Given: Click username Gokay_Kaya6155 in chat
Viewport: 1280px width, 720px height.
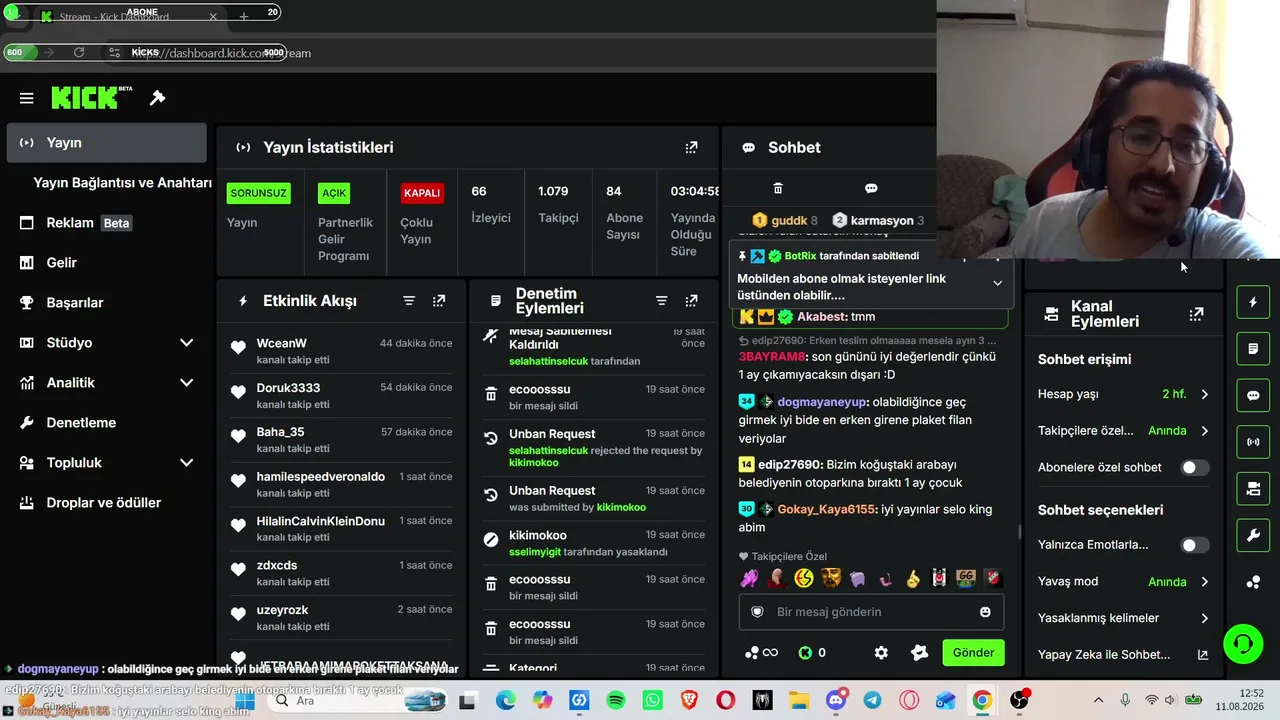Looking at the screenshot, I should [x=827, y=510].
